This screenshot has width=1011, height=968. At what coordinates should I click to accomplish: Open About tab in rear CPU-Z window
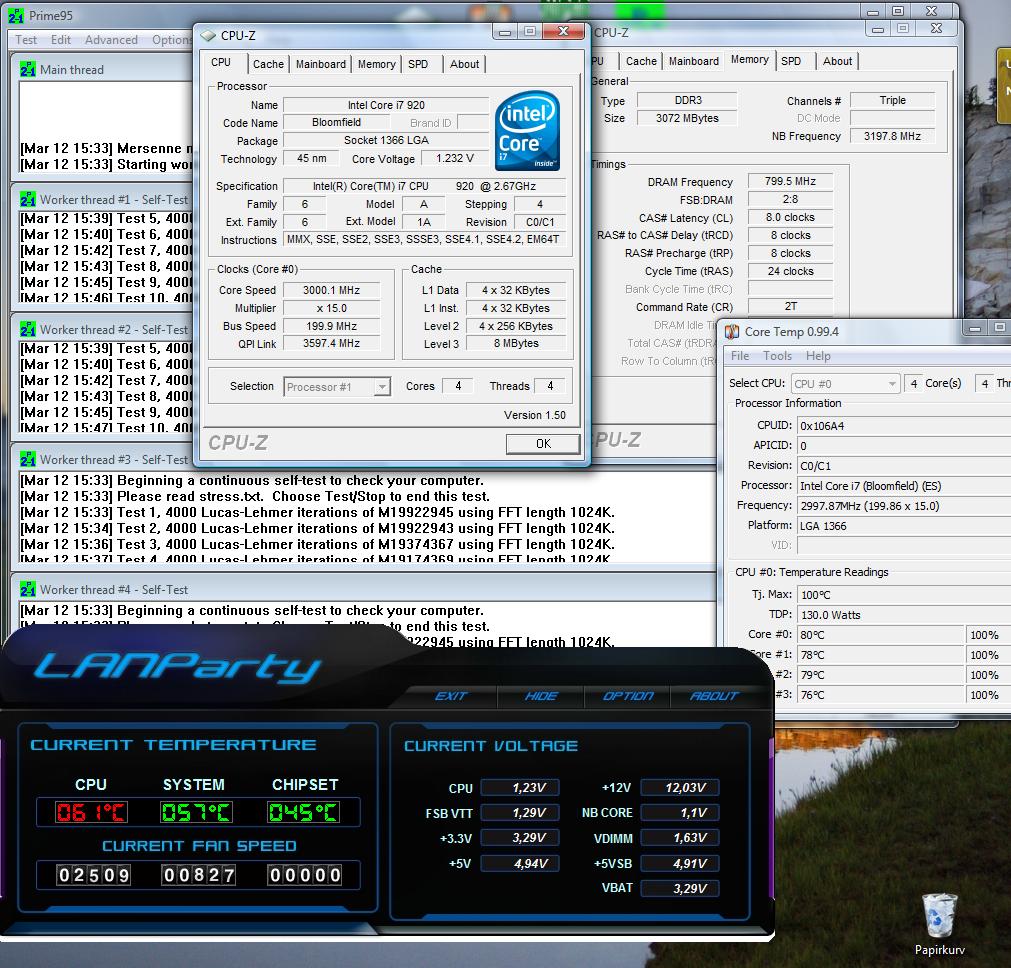tap(837, 61)
